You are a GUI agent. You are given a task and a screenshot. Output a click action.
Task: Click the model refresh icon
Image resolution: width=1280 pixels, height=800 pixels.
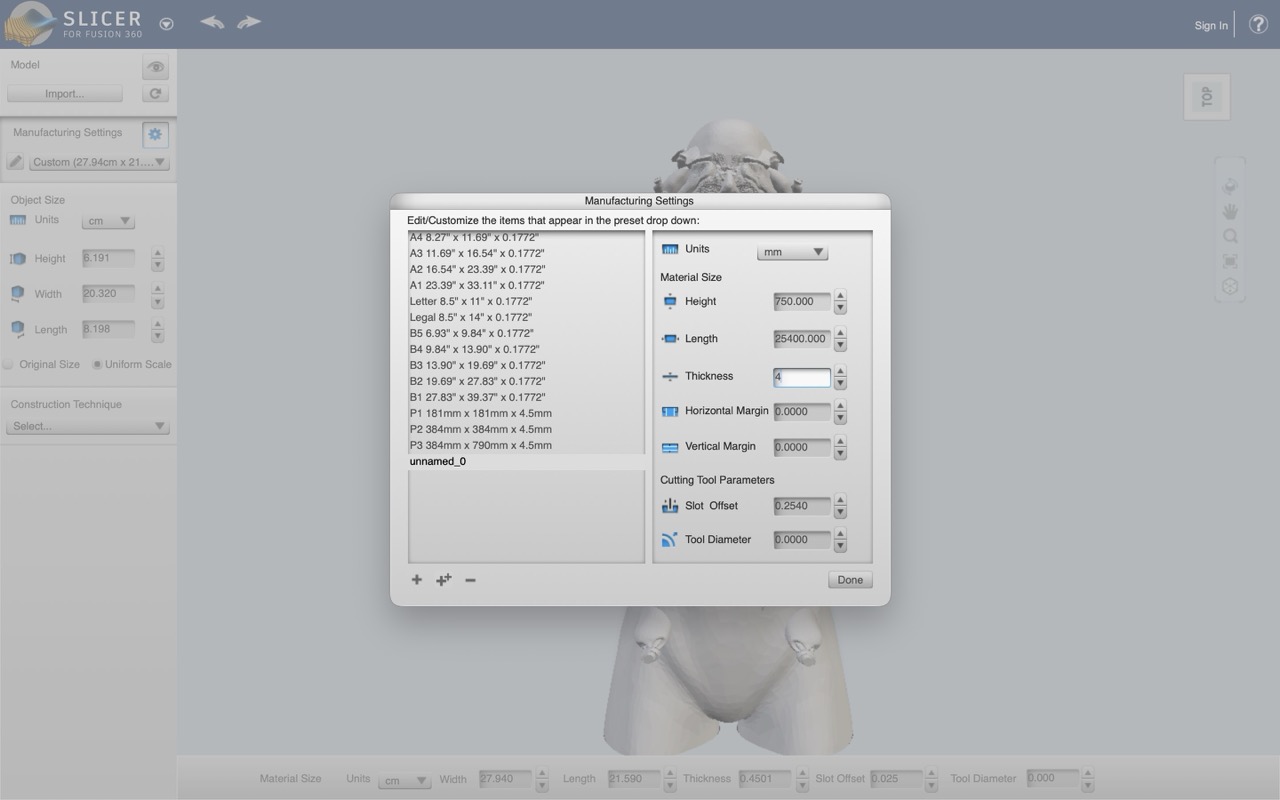coord(155,94)
